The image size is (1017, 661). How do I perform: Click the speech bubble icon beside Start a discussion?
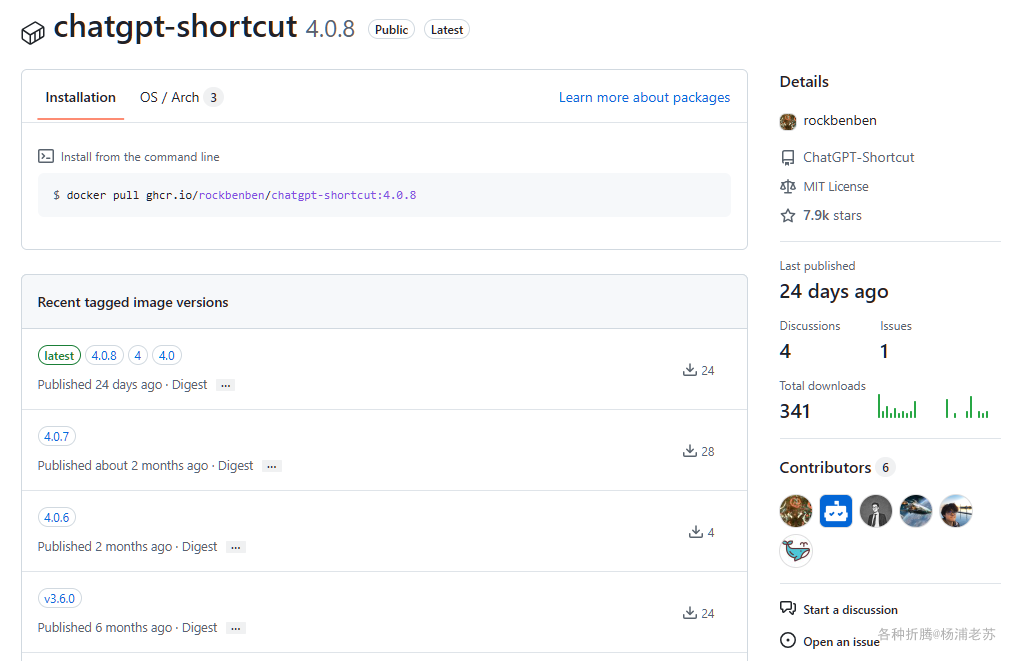tap(787, 608)
